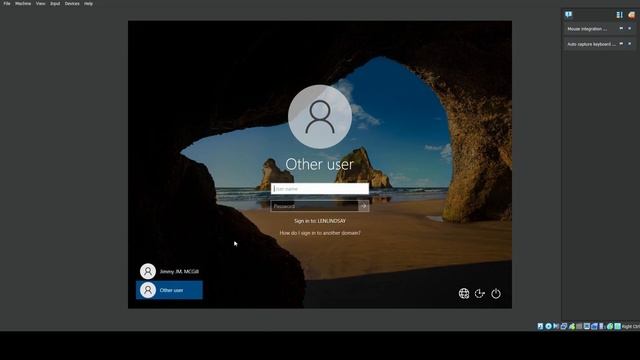Click the Password input field
The width and height of the screenshot is (640, 360).
coord(314,206)
